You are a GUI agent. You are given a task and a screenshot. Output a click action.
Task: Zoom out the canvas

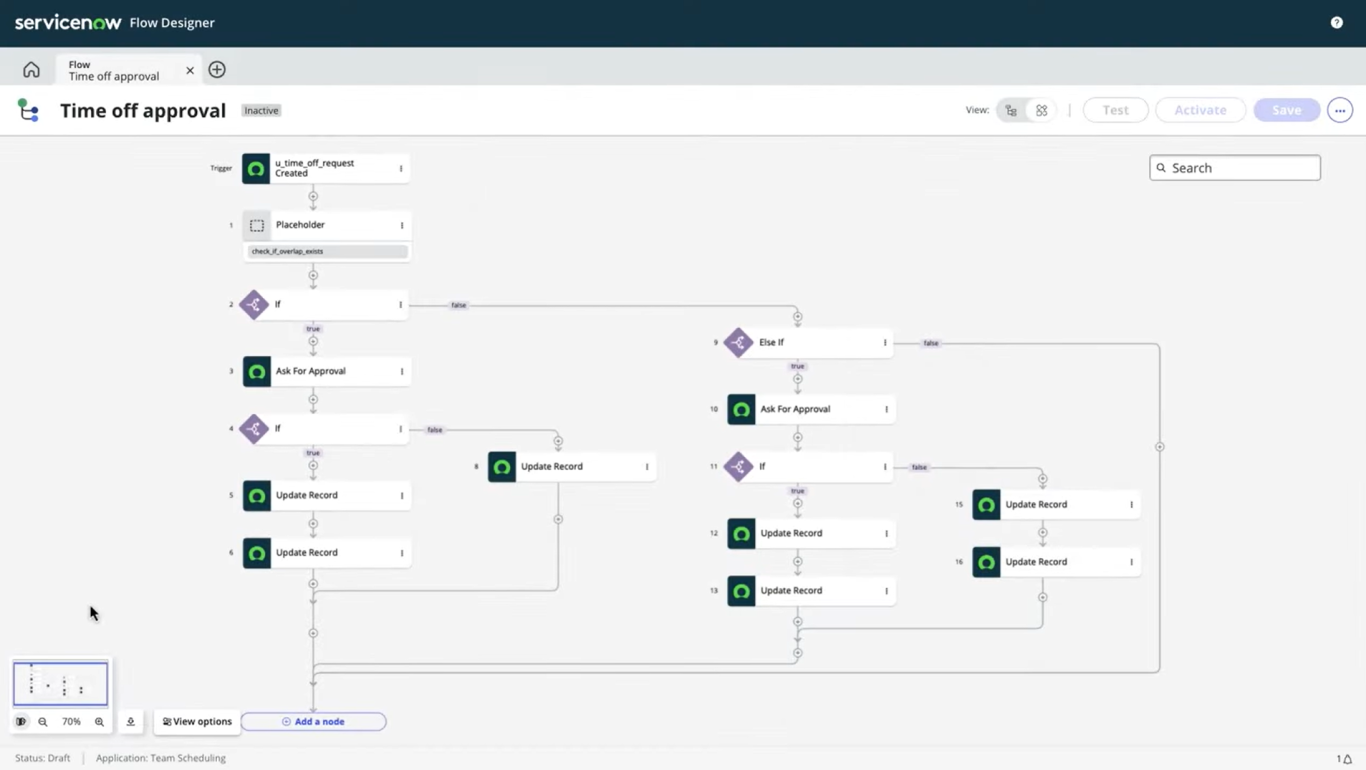[43, 722]
